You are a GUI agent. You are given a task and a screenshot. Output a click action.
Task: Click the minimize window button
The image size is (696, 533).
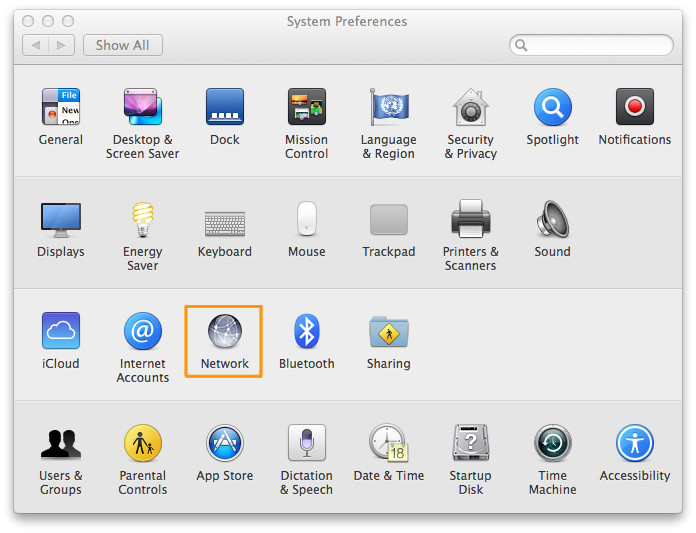coord(48,21)
